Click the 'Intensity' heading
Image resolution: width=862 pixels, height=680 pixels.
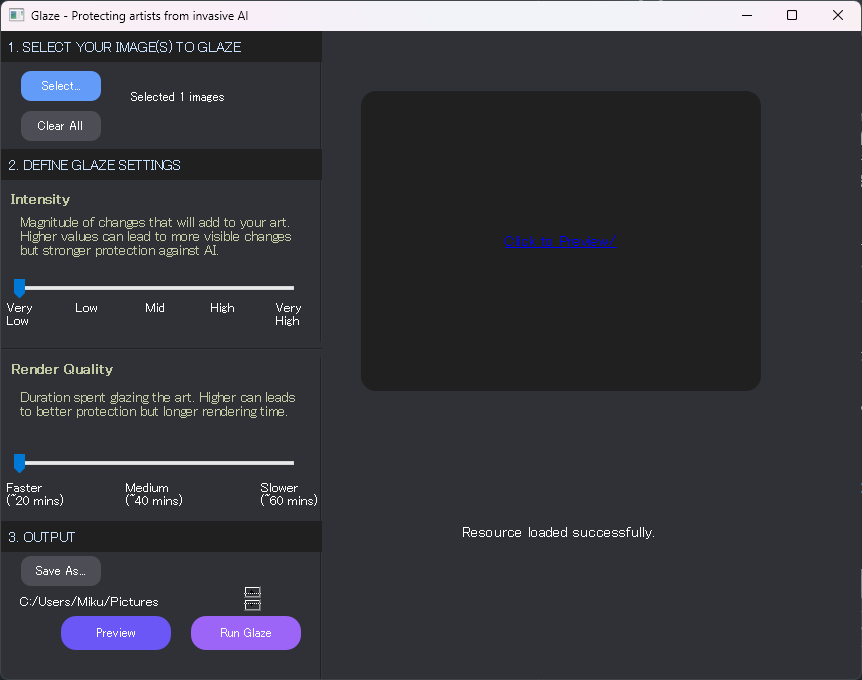(x=40, y=199)
